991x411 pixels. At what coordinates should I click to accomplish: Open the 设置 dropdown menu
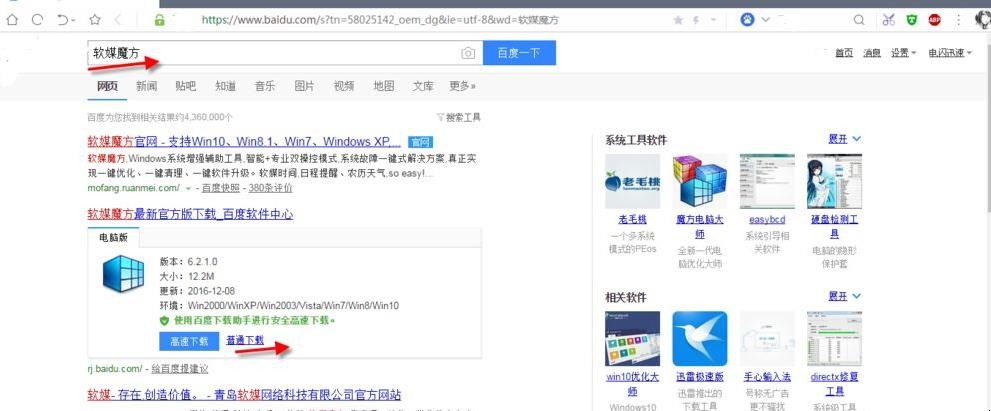[x=903, y=53]
